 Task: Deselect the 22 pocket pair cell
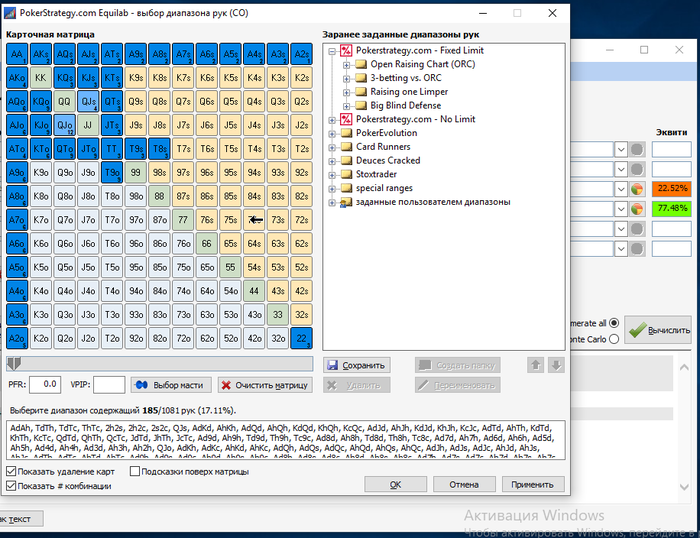[301, 338]
